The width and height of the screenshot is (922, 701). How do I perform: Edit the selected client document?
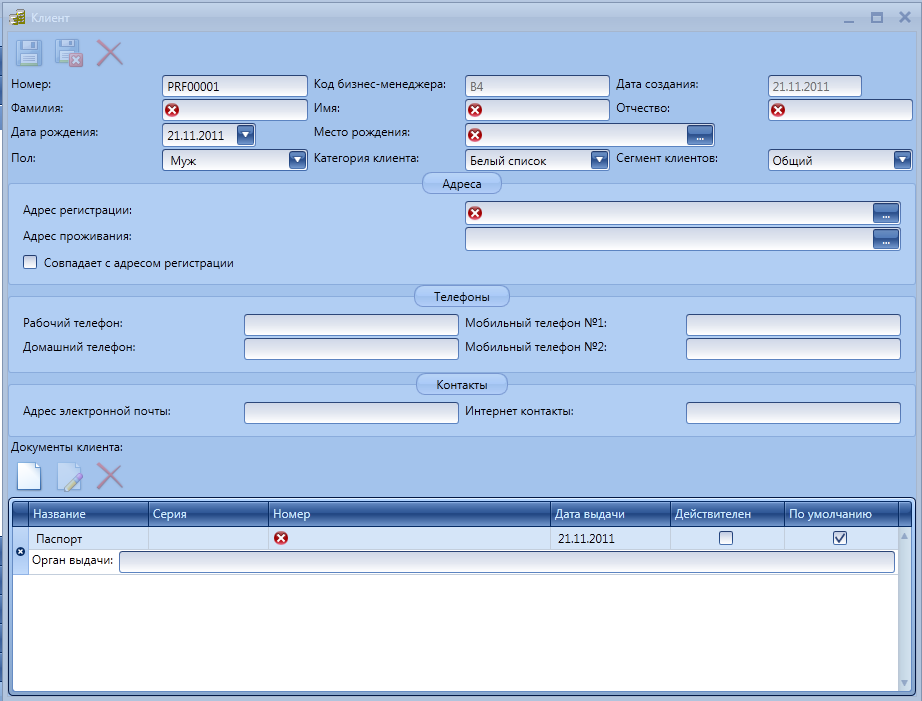tap(68, 477)
